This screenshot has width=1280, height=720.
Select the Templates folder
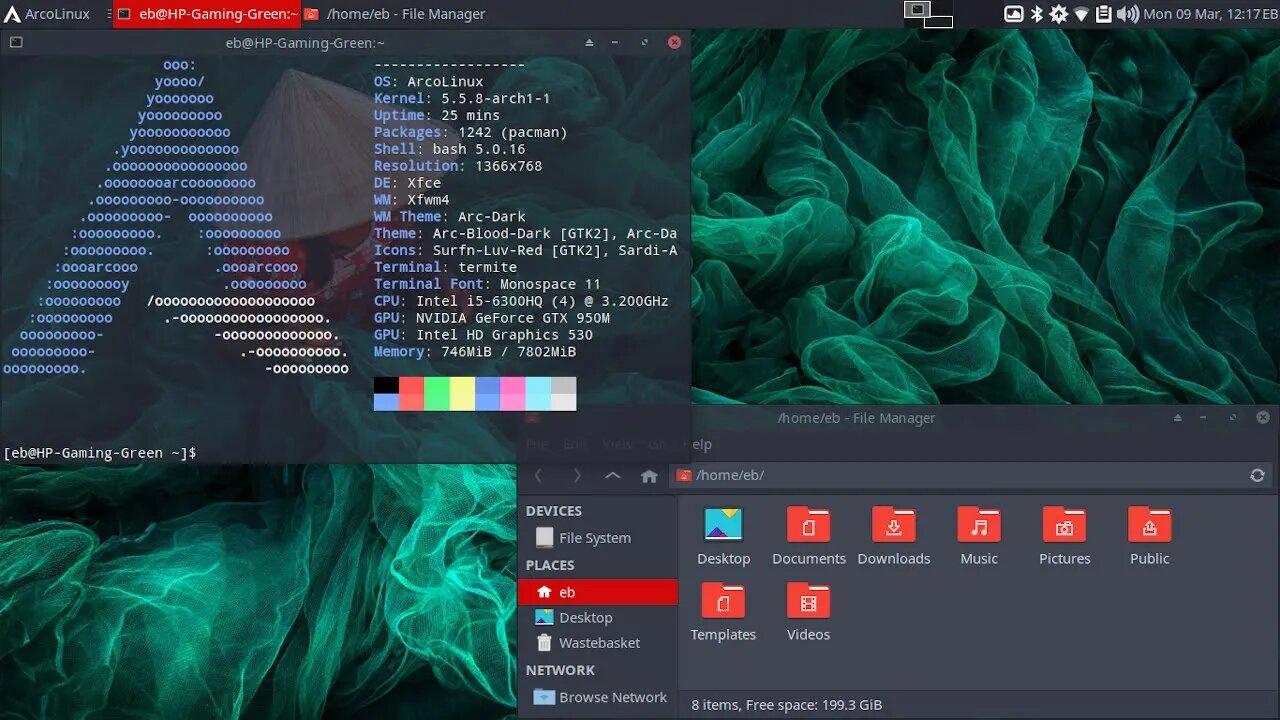[723, 612]
